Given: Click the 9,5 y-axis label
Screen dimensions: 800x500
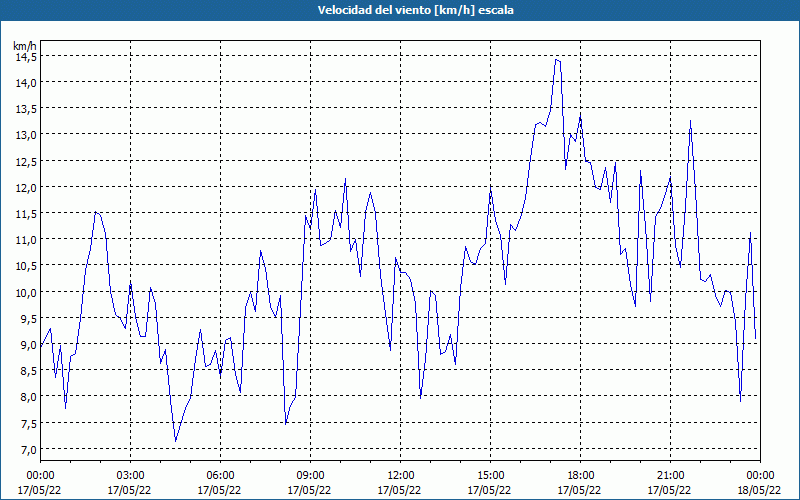Looking at the screenshot, I should coord(28,319).
